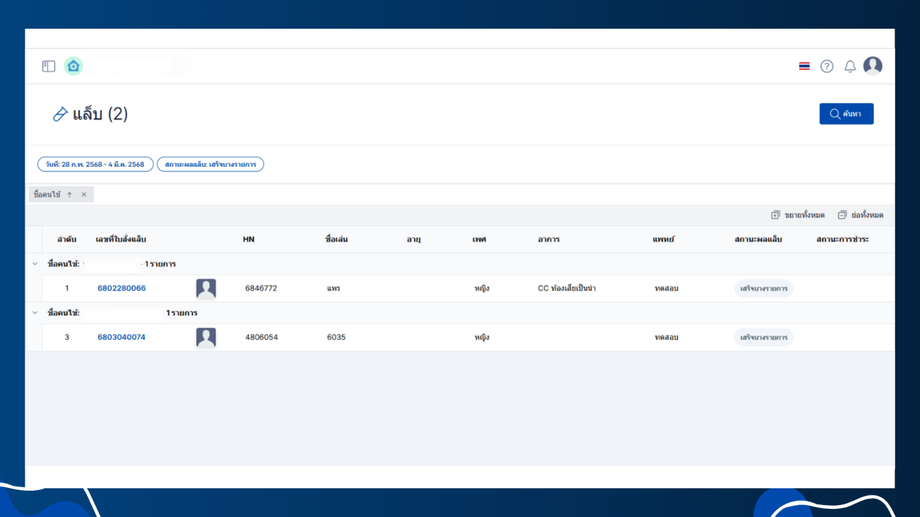Switch language via Thai flag icon

(804, 66)
